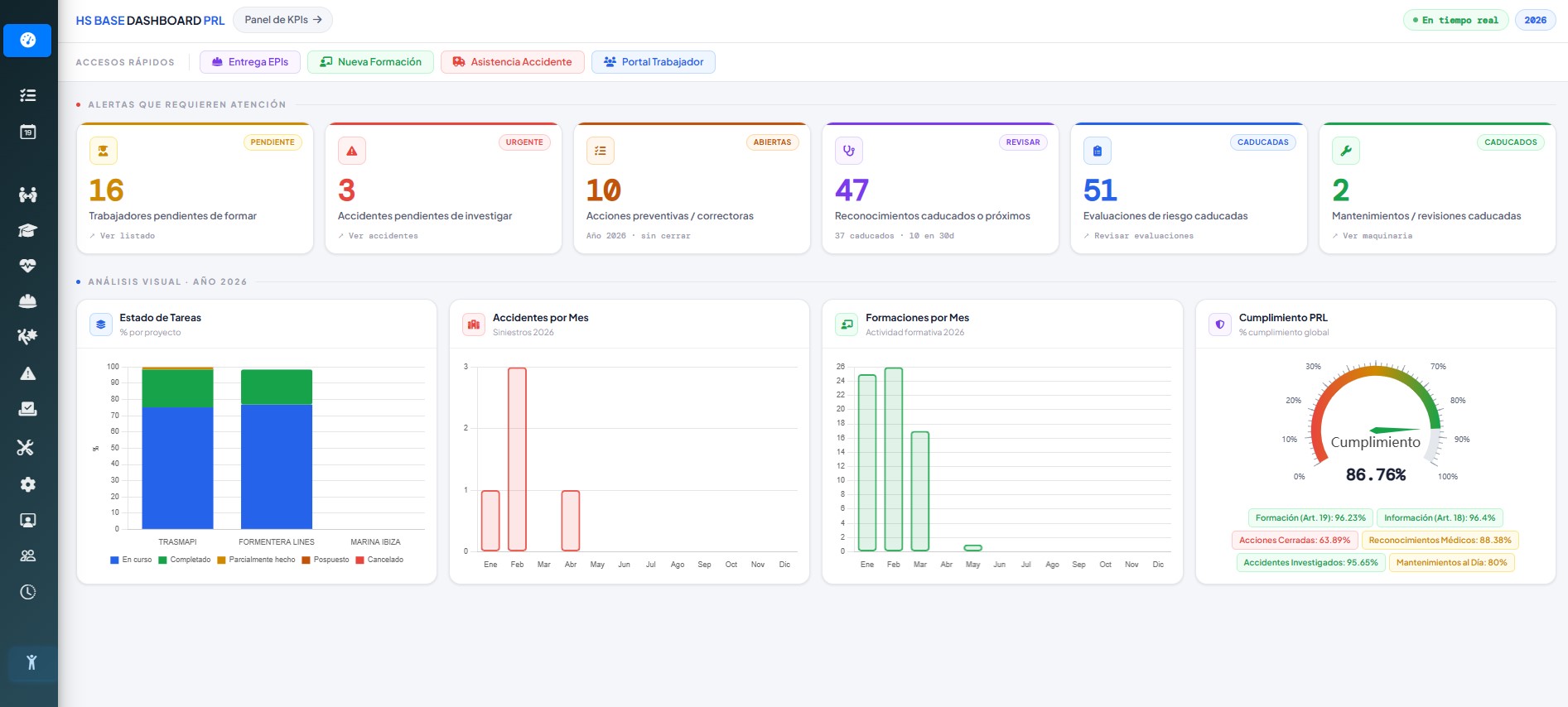Click the 2026 year badge
The width and height of the screenshot is (1568, 707).
(x=1535, y=20)
